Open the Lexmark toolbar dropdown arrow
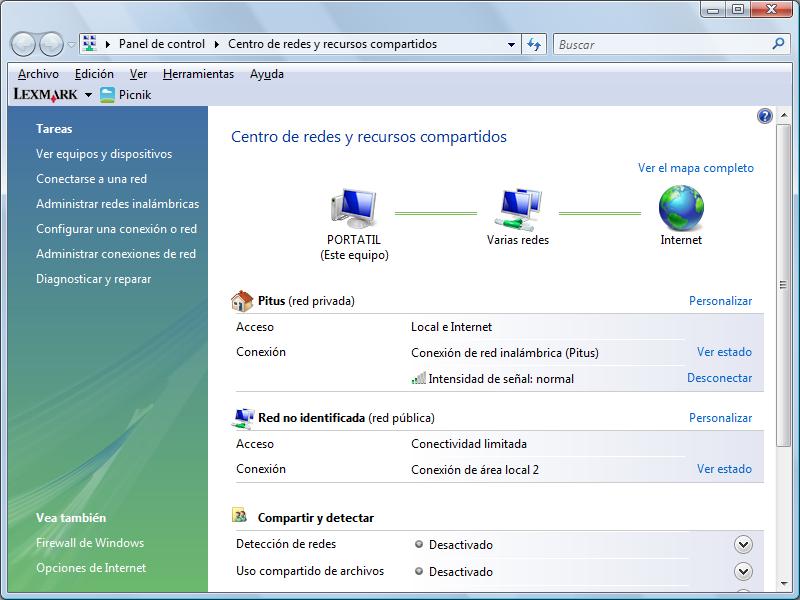The width and height of the screenshot is (800, 600). pyautogui.click(x=88, y=95)
